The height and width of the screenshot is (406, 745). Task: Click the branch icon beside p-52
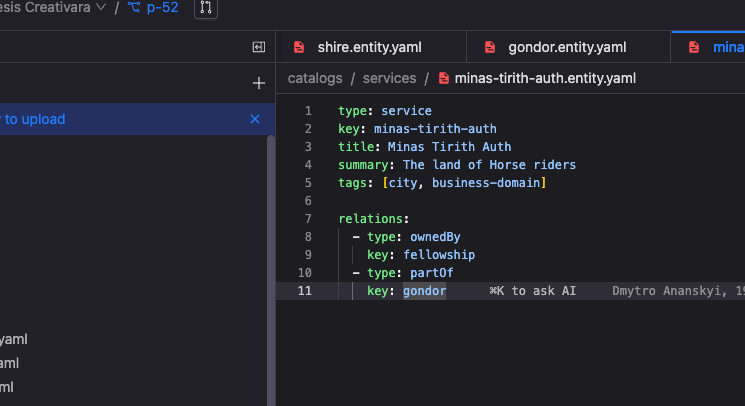134,8
